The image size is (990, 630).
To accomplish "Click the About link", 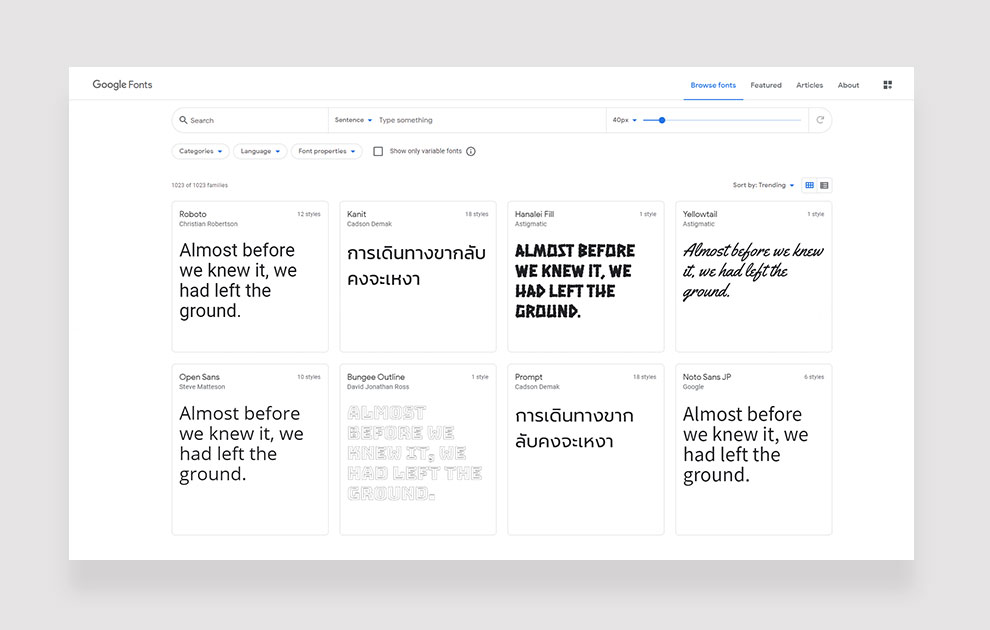I will pos(848,85).
